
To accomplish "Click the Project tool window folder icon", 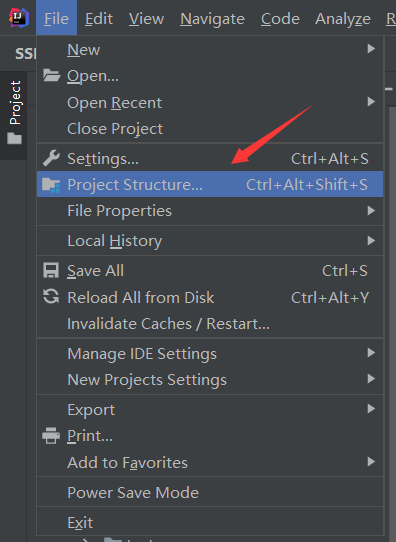I will (15, 138).
